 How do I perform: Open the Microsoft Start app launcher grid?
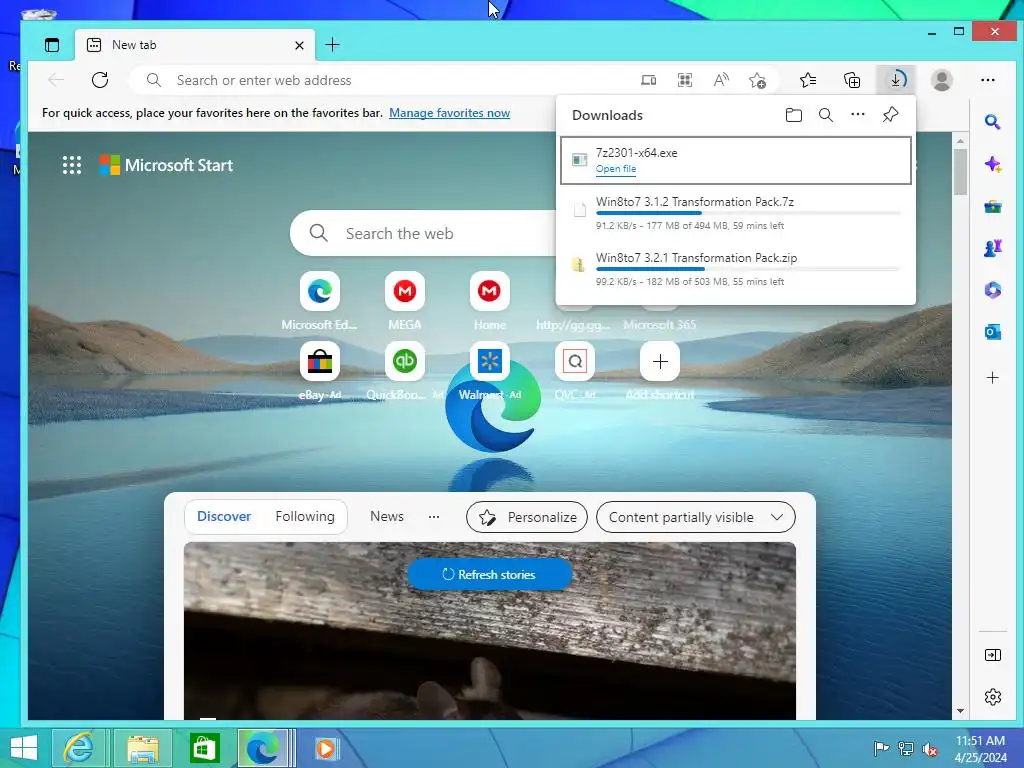coord(72,165)
